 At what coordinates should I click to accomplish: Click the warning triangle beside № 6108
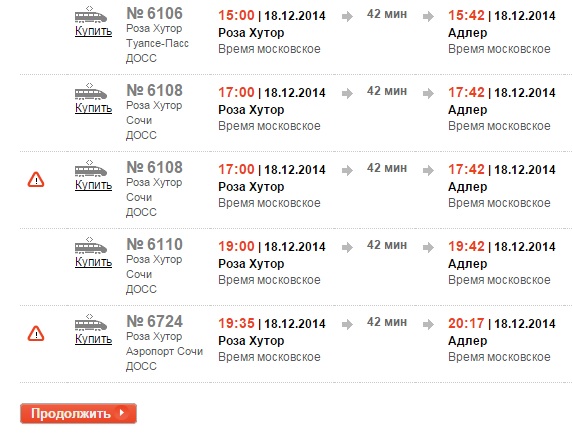pos(36,179)
